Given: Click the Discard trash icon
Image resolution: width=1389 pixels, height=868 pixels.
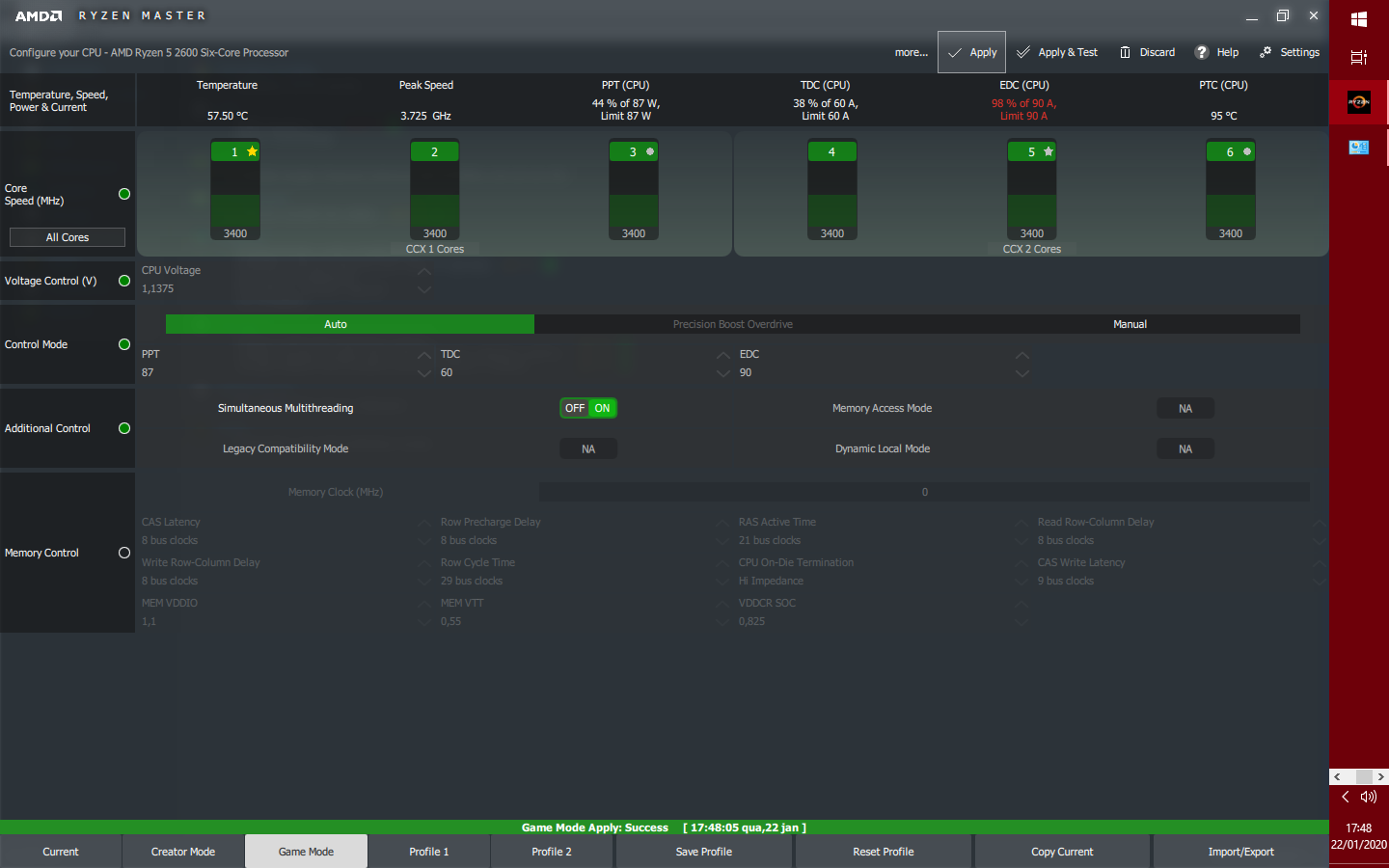Looking at the screenshot, I should [1125, 52].
